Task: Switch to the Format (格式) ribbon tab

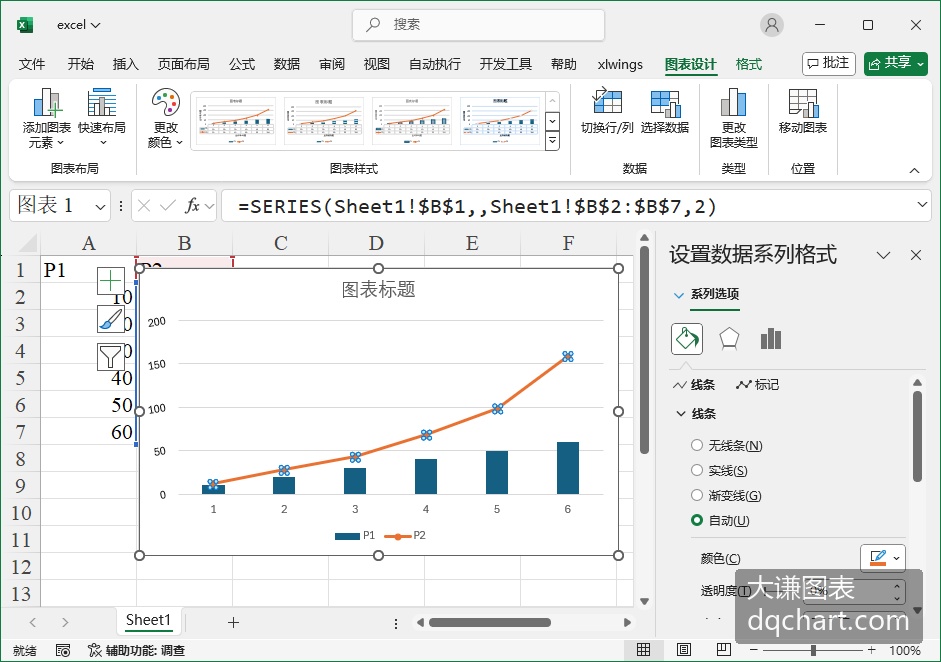Action: pos(749,64)
